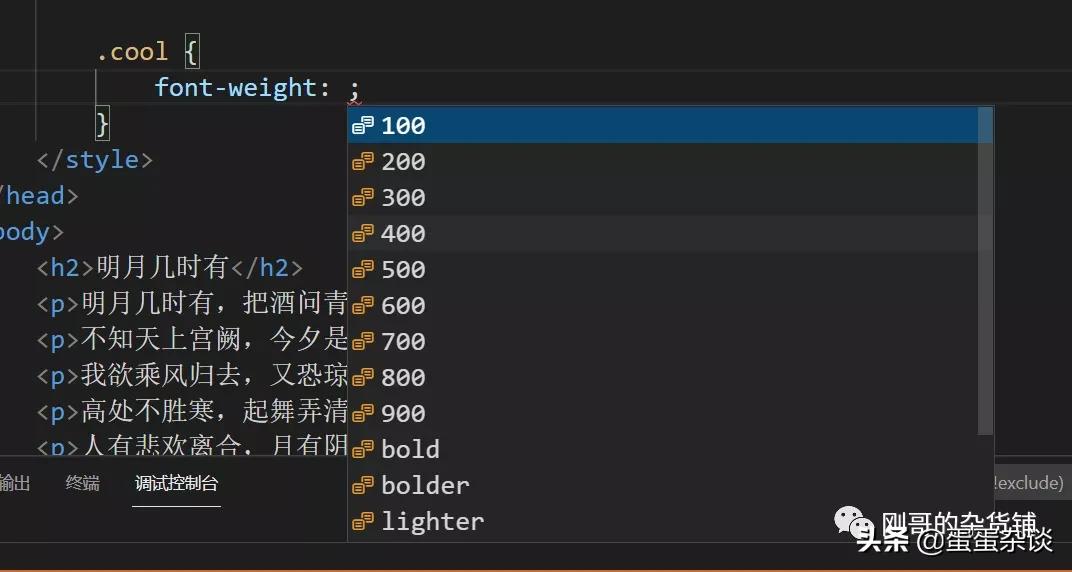
Task: Place cursor after font-weight colon
Action: 340,88
